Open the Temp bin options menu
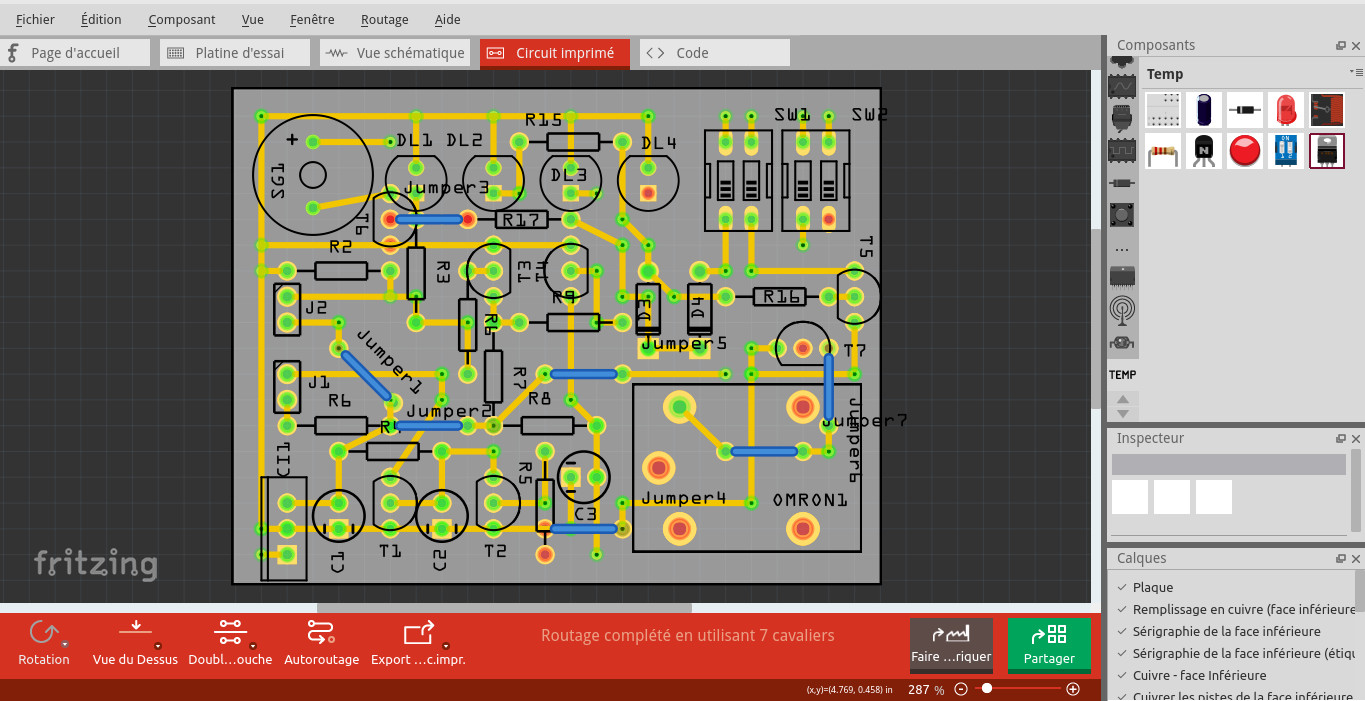Image resolution: width=1365 pixels, height=701 pixels. click(1356, 72)
